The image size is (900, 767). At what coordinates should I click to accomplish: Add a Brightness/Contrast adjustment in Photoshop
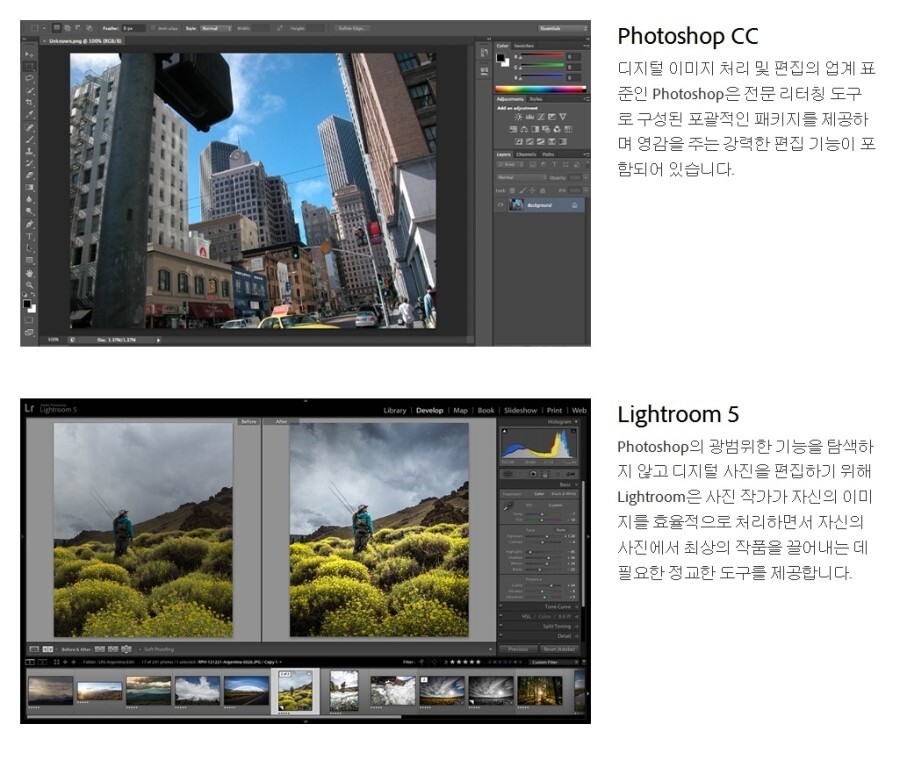[x=518, y=117]
